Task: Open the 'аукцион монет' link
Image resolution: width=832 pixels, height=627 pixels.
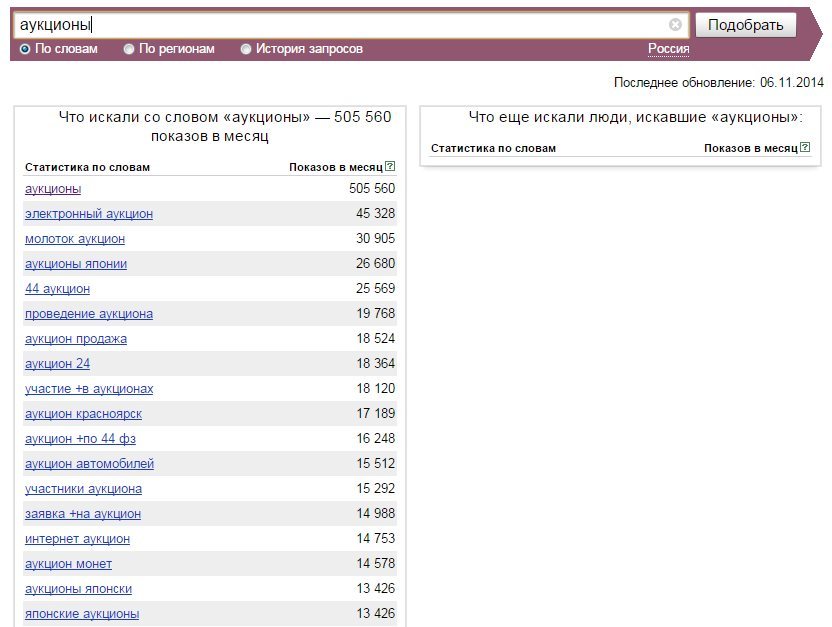Action: coord(68,563)
